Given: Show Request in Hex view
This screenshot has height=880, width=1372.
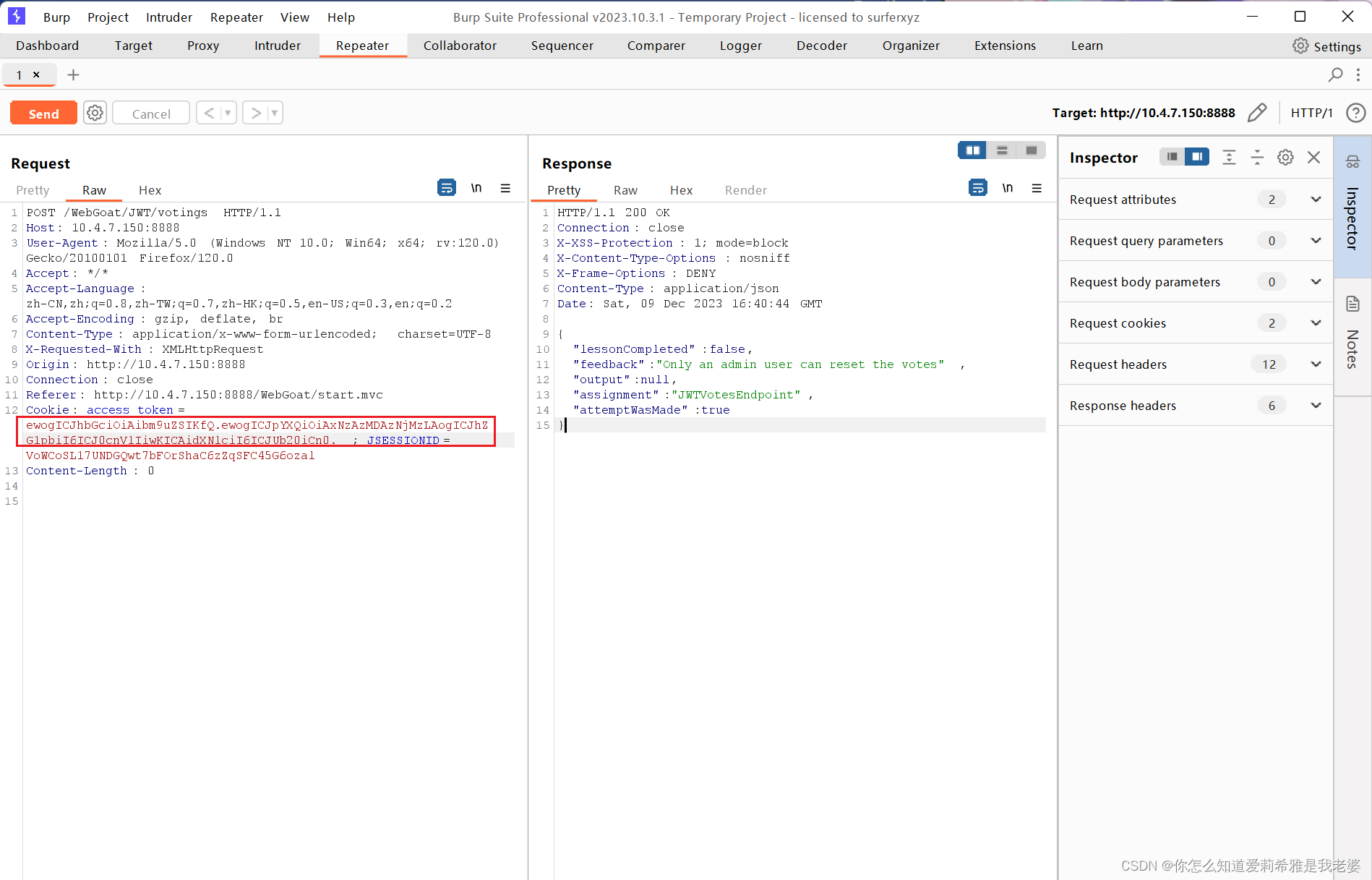Looking at the screenshot, I should [150, 190].
